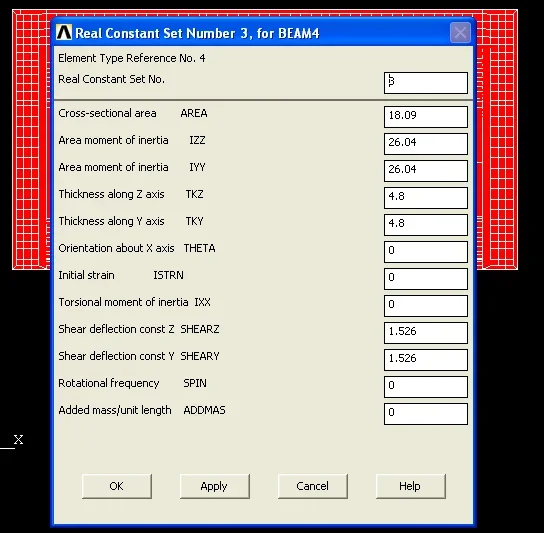The image size is (544, 533).
Task: Click the Apply button
Action: coord(215,486)
